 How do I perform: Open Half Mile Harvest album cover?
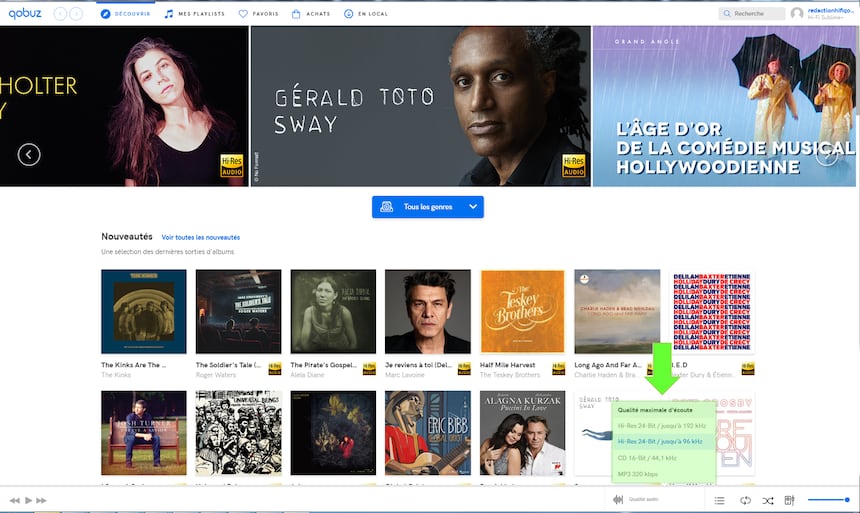pyautogui.click(x=523, y=311)
